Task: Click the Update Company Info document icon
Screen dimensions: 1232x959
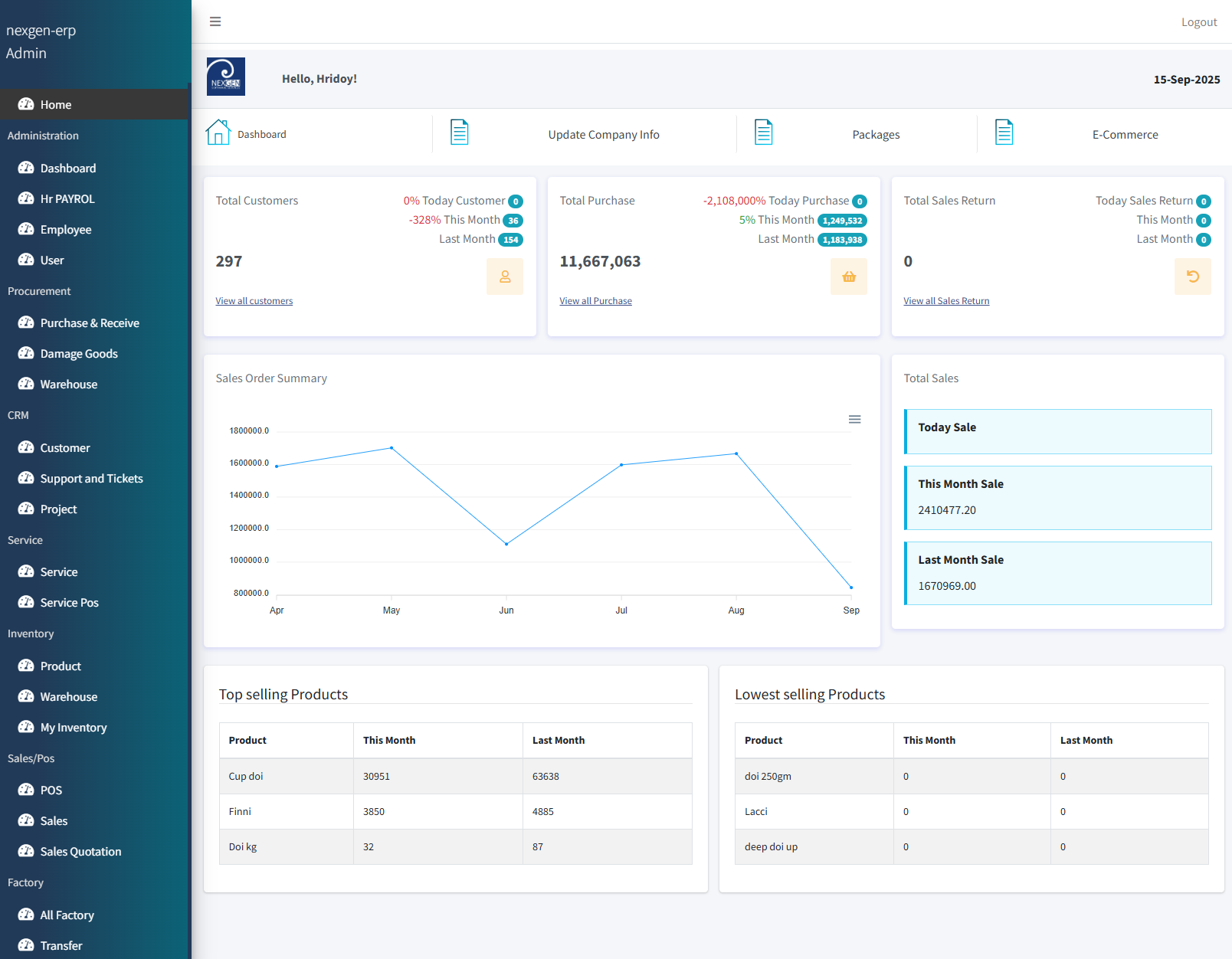Action: [x=460, y=133]
